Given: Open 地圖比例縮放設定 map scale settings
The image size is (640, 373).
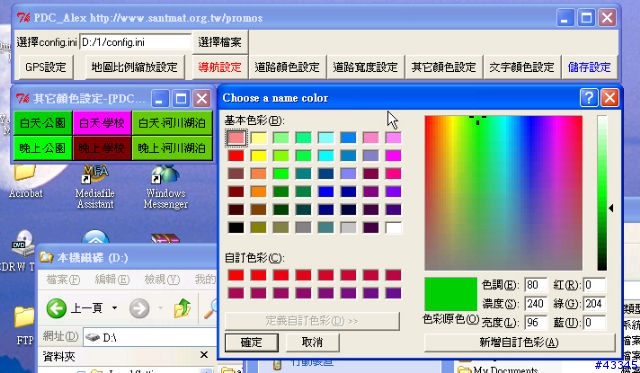Looking at the screenshot, I should click(135, 67).
